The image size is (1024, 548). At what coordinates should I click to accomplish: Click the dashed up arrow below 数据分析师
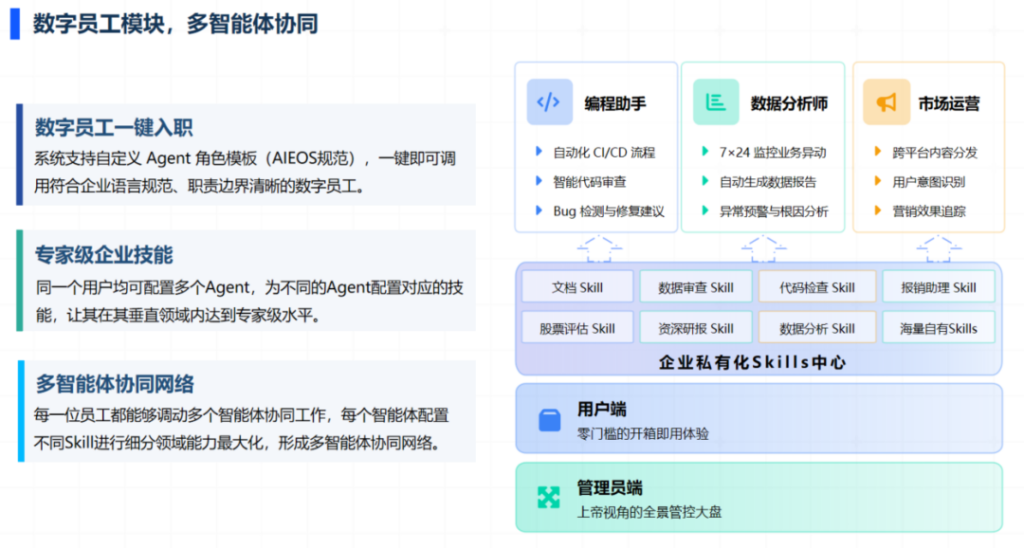click(764, 246)
